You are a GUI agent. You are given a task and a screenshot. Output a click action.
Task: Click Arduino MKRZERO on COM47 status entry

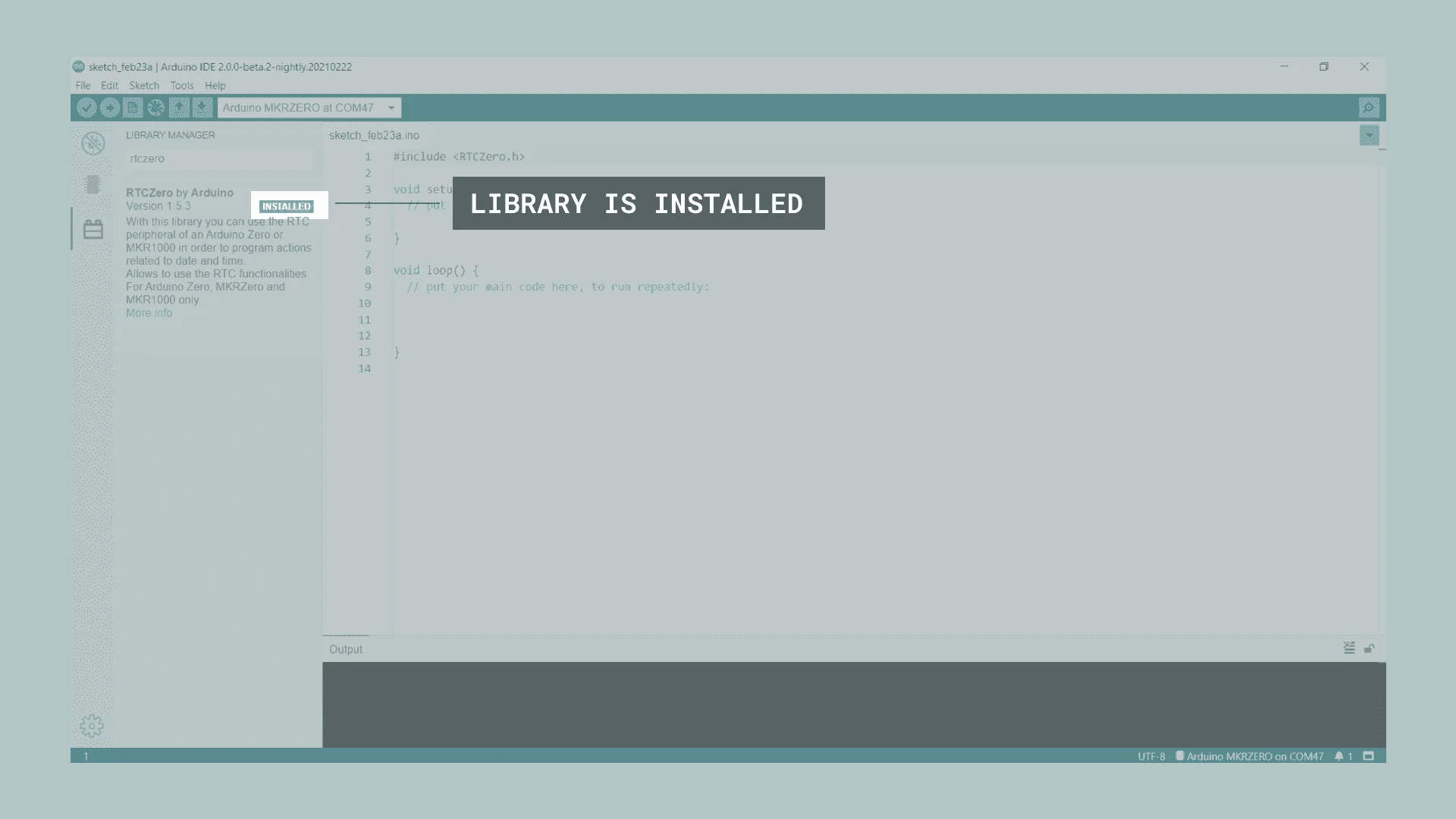[x=1249, y=756]
